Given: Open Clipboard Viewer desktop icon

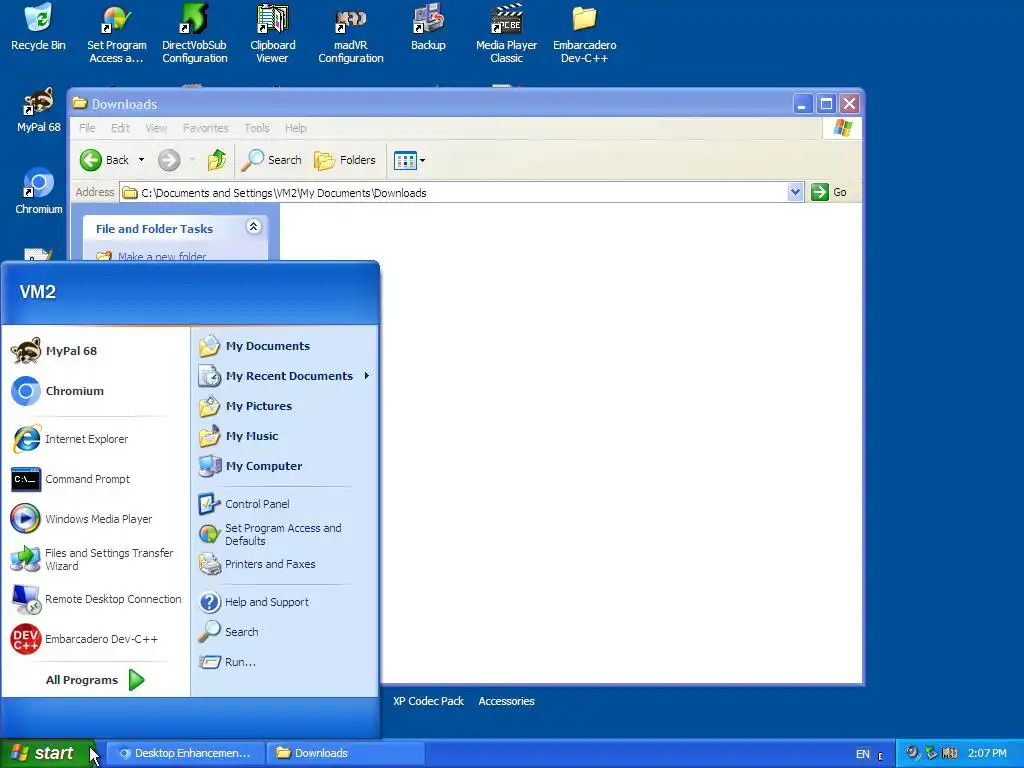Looking at the screenshot, I should pos(272,34).
